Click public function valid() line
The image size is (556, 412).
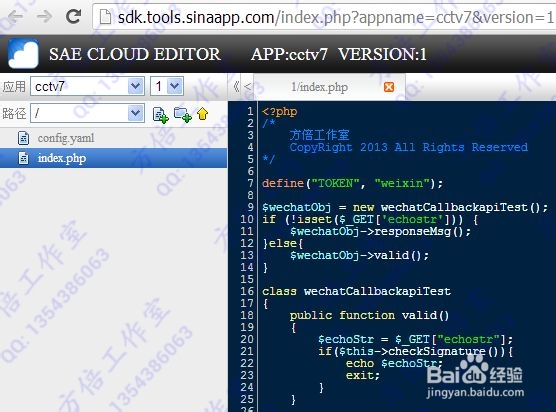click(x=369, y=315)
